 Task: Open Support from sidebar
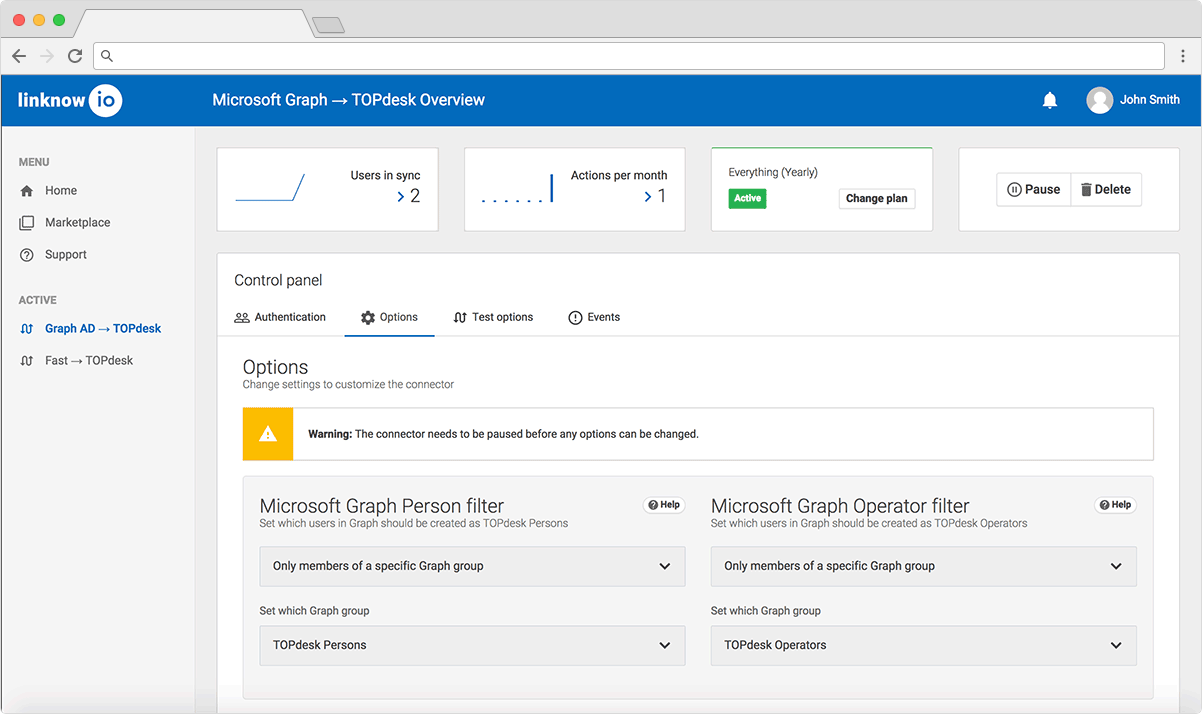tap(66, 255)
